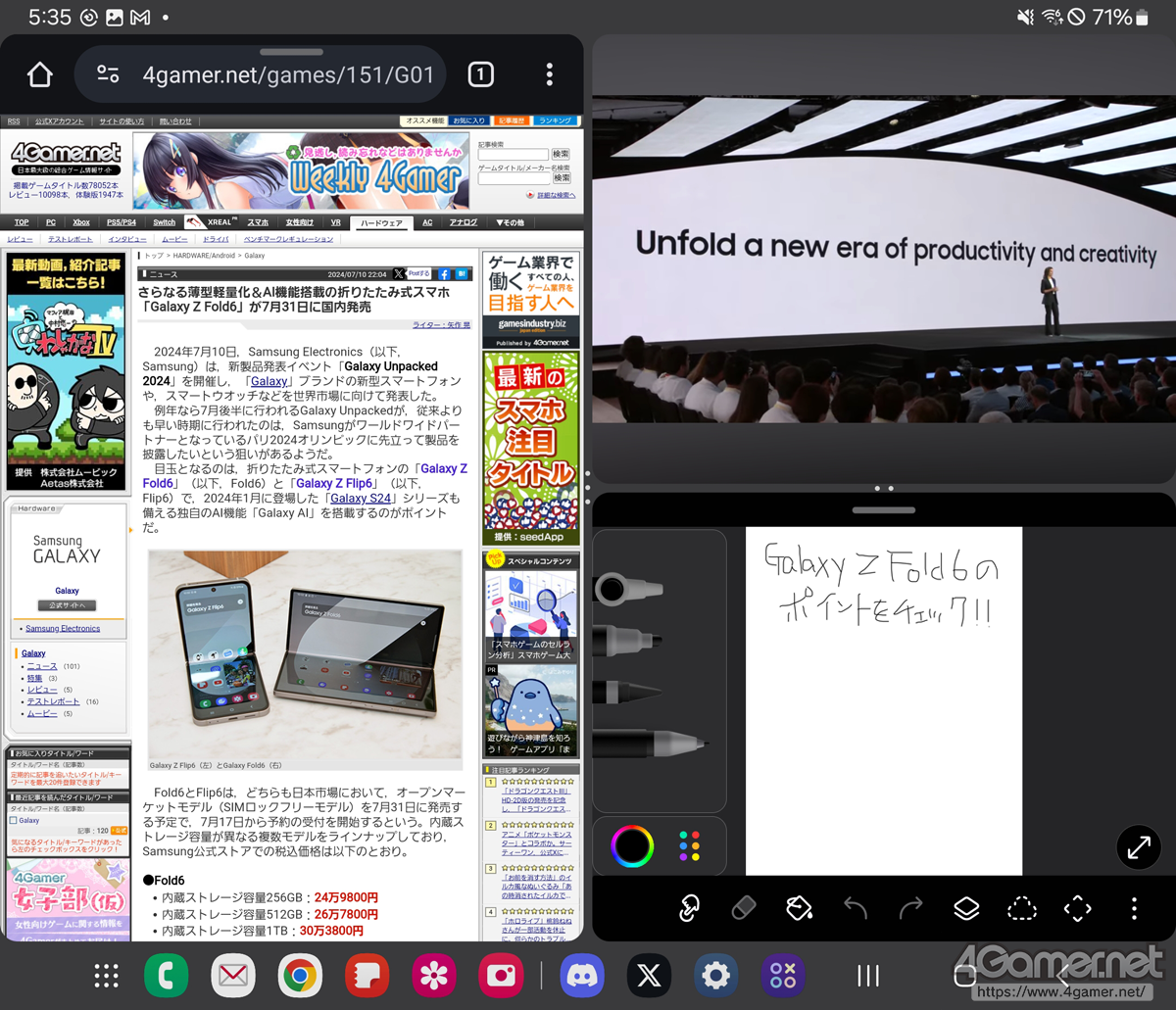Select the eraser tool

tap(744, 908)
